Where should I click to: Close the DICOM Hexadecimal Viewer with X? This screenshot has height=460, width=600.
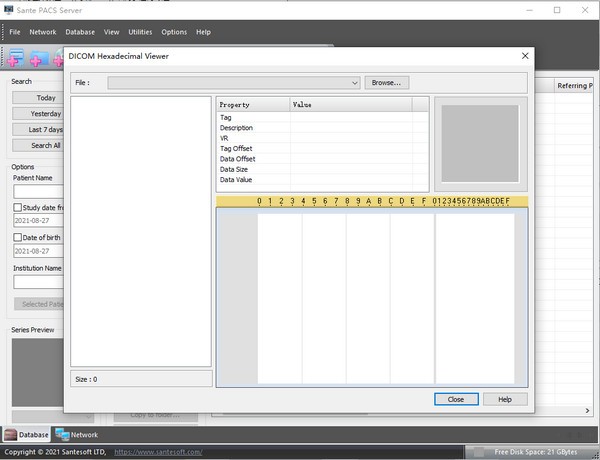(x=525, y=56)
